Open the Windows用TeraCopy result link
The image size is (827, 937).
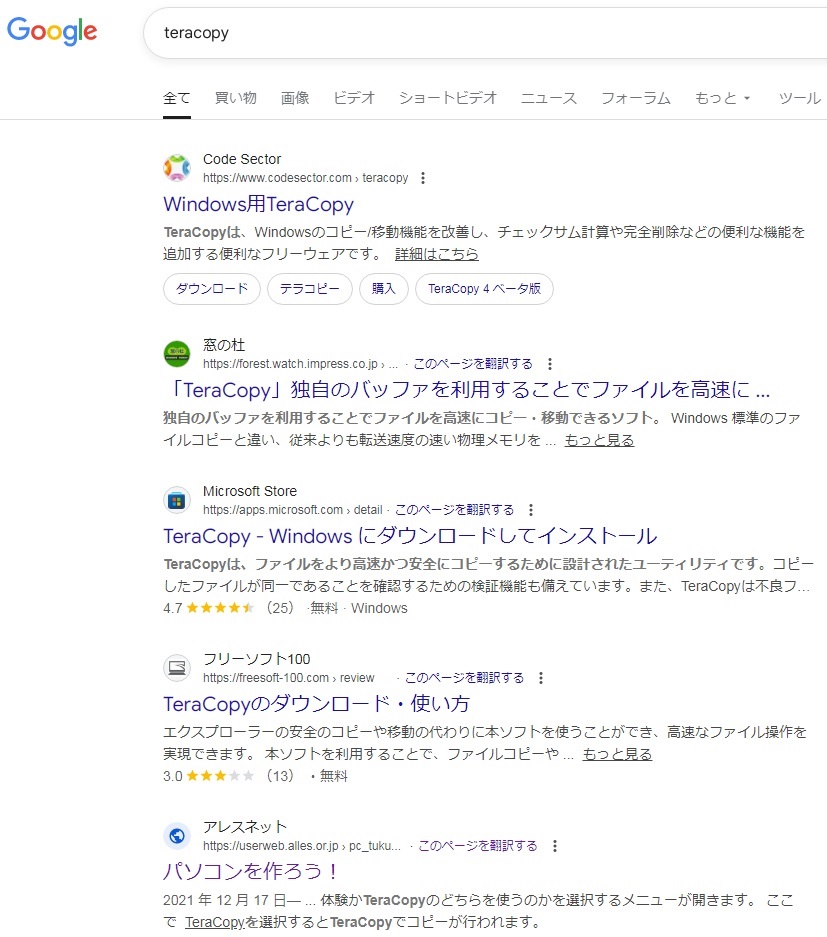(x=258, y=204)
